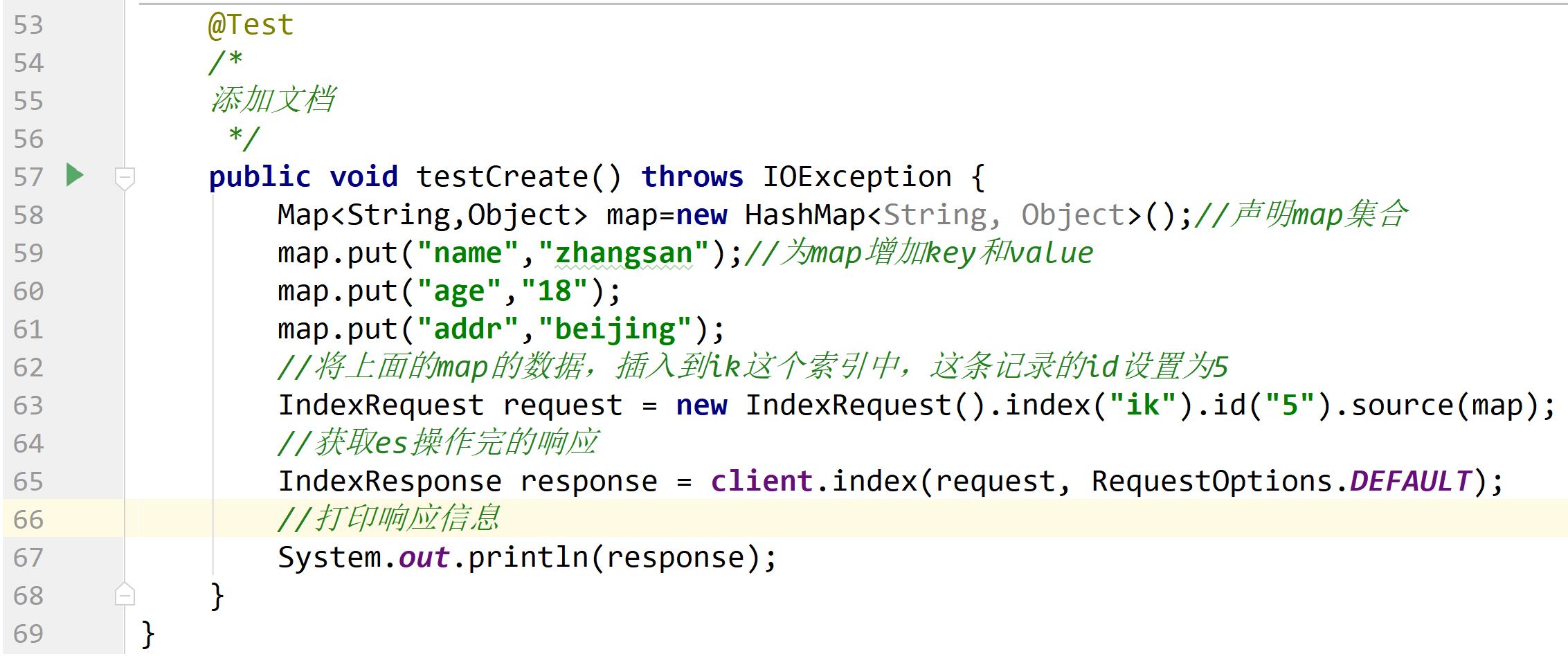Click the throws keyword
Screen dimensions: 1568x656
pyautogui.click(x=692, y=177)
